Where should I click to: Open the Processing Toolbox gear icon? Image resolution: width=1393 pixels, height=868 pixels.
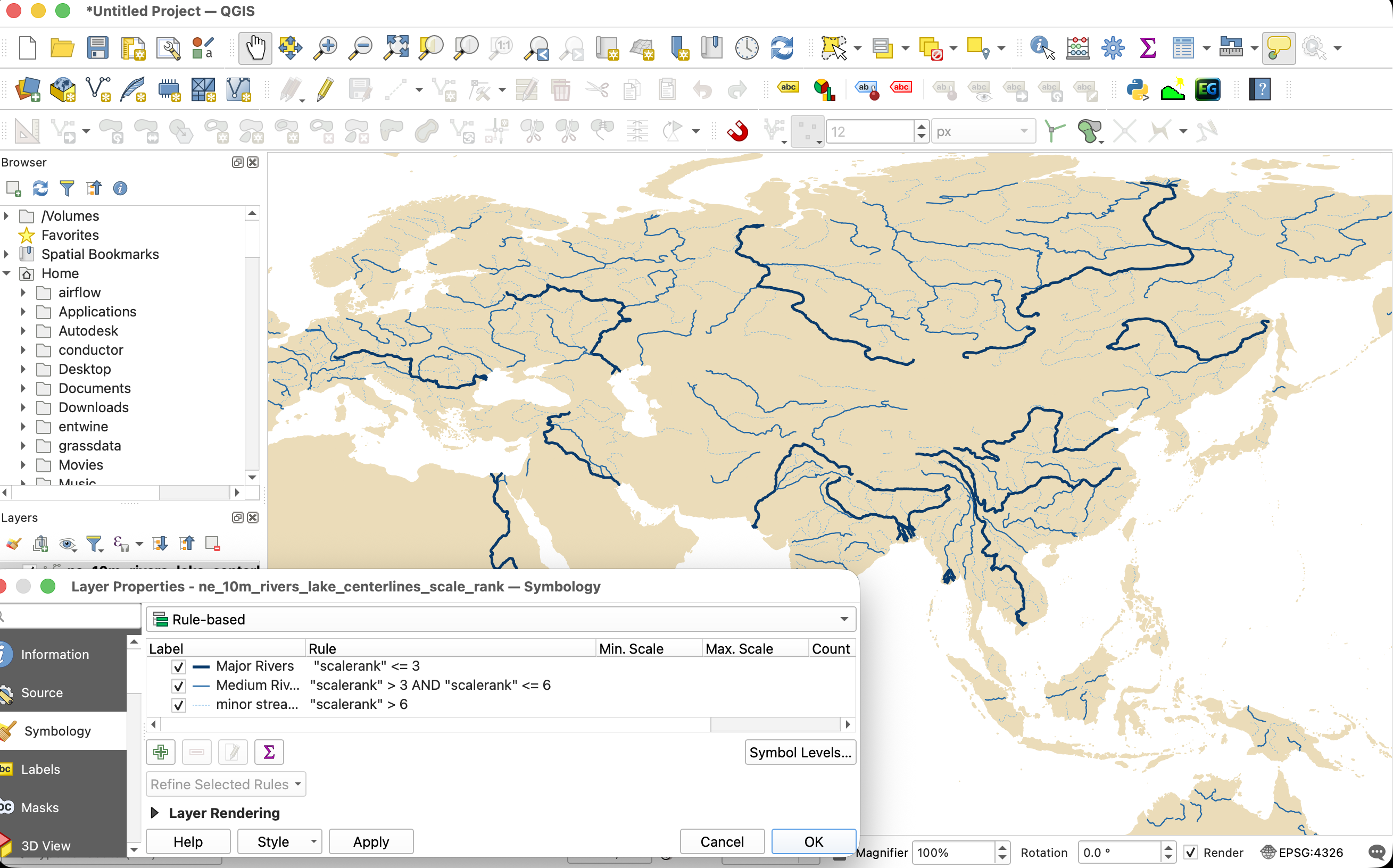(x=1113, y=48)
